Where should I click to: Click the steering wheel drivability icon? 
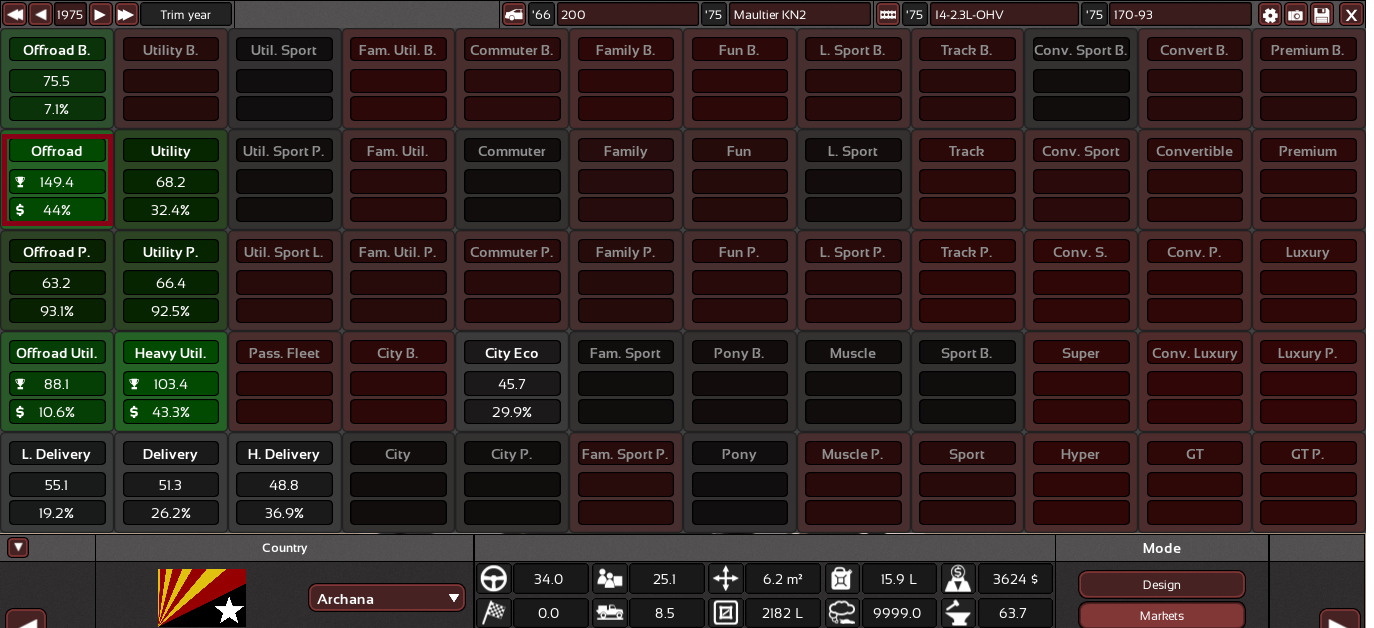[x=494, y=579]
